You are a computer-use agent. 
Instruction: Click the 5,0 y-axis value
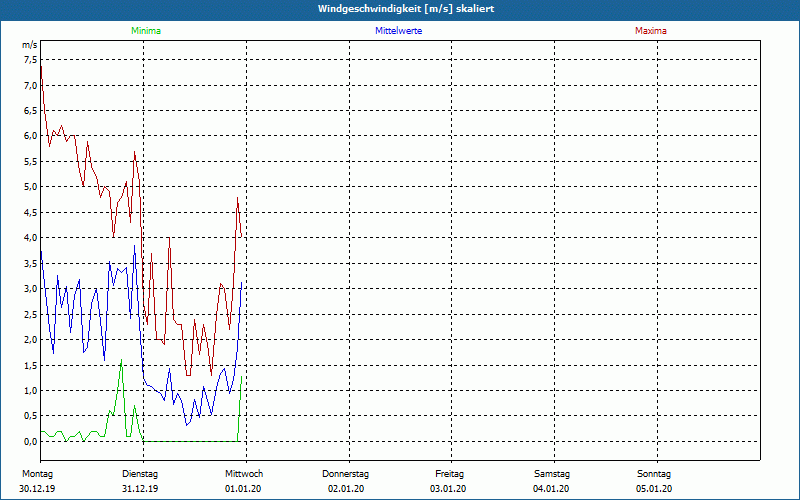click(31, 187)
